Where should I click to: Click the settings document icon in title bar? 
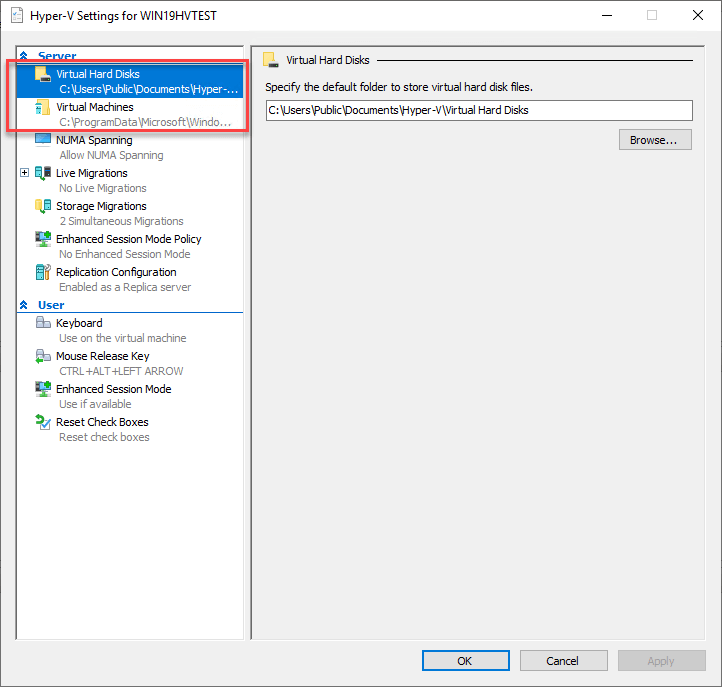click(17, 16)
